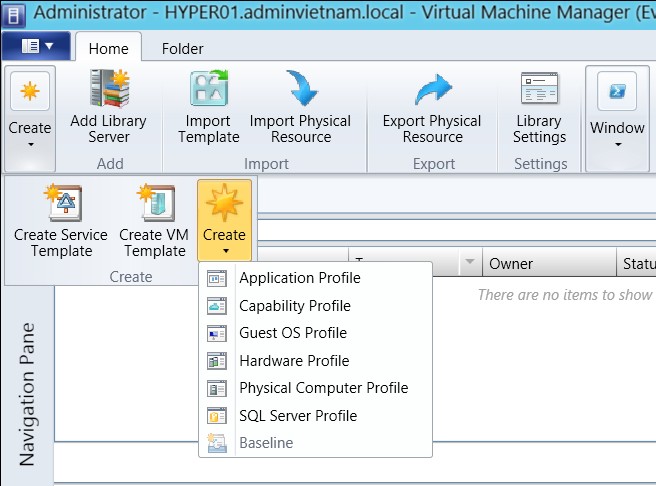The height and width of the screenshot is (486, 656).
Task: Click the Export Physical Resource arrow icon
Action: coord(433,90)
